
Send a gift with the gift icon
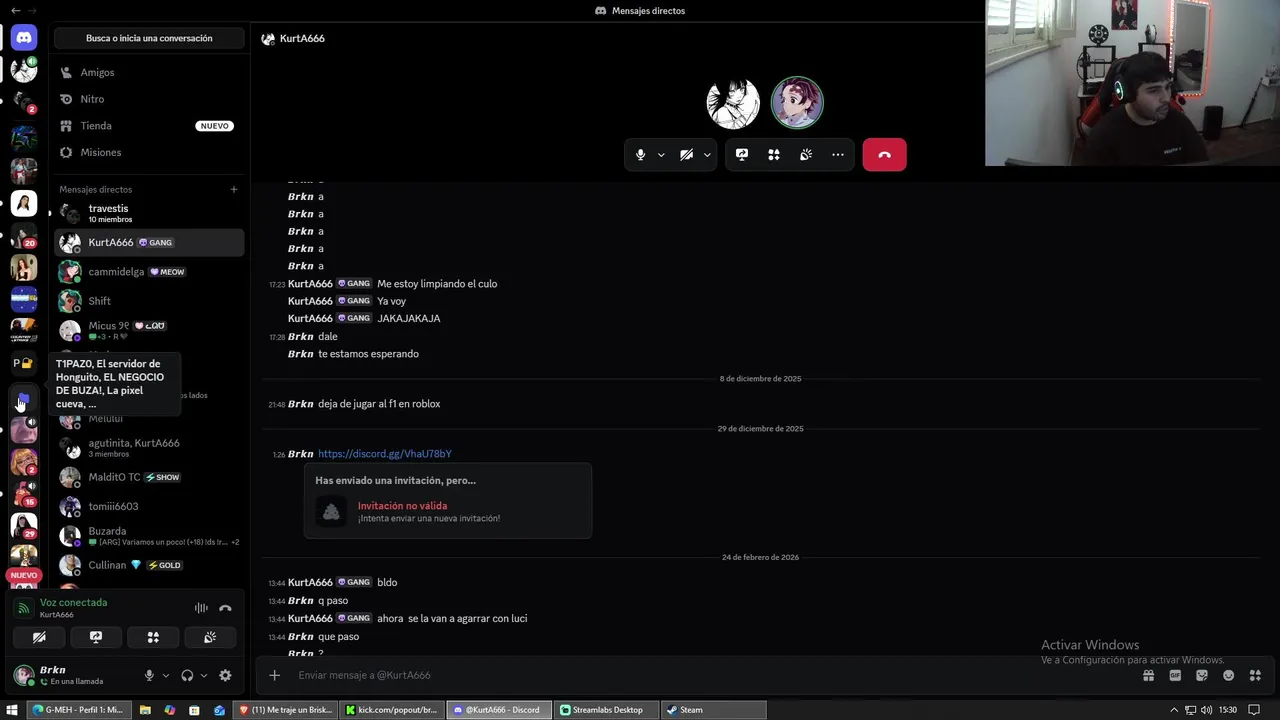click(x=1148, y=675)
